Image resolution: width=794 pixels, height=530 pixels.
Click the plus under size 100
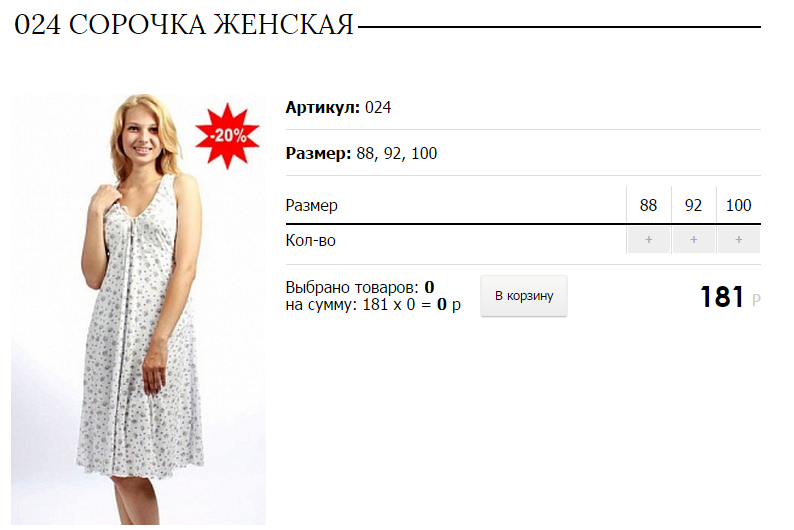(738, 239)
